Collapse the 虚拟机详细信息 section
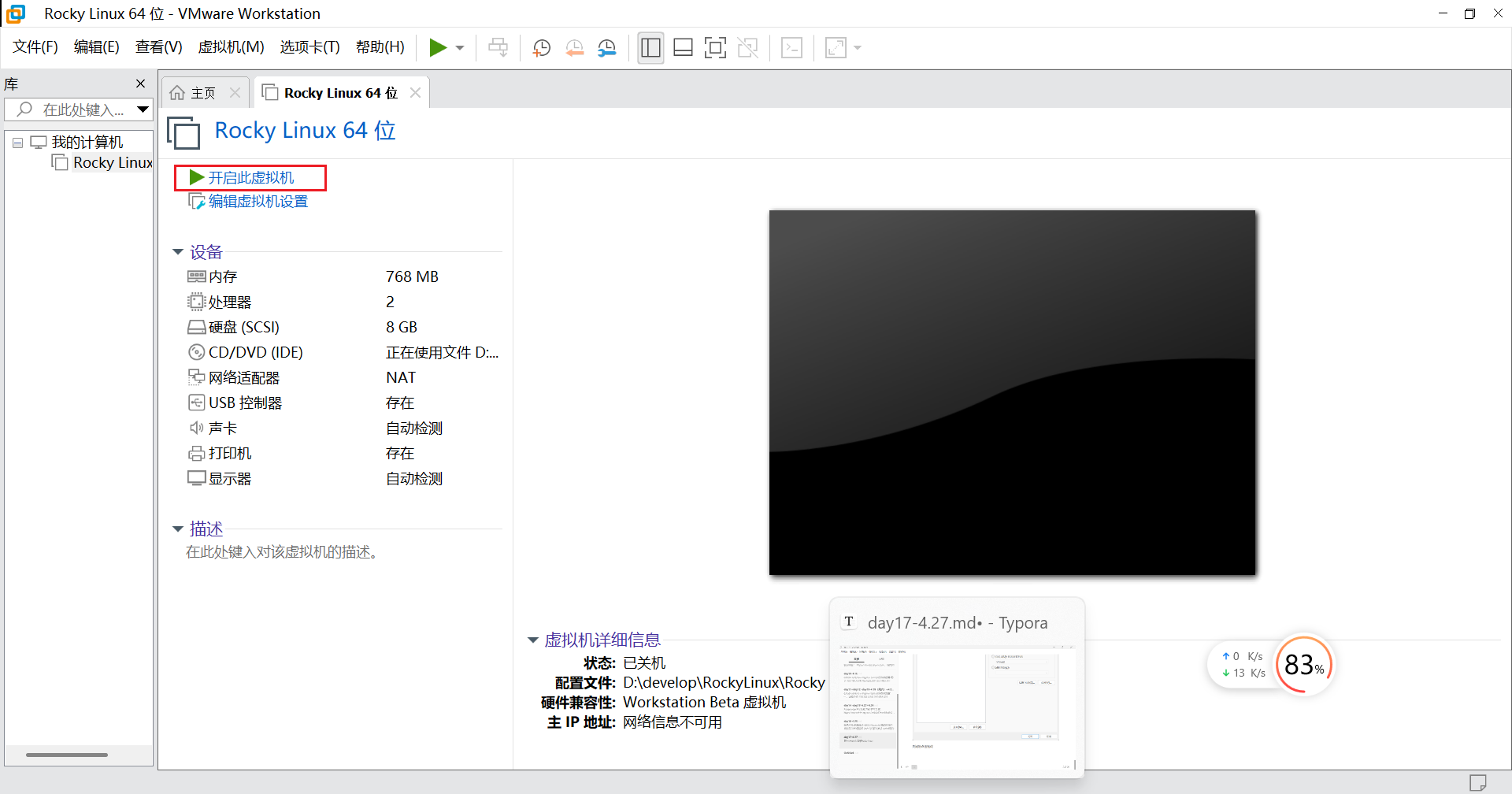1512x794 pixels. pyautogui.click(x=533, y=640)
